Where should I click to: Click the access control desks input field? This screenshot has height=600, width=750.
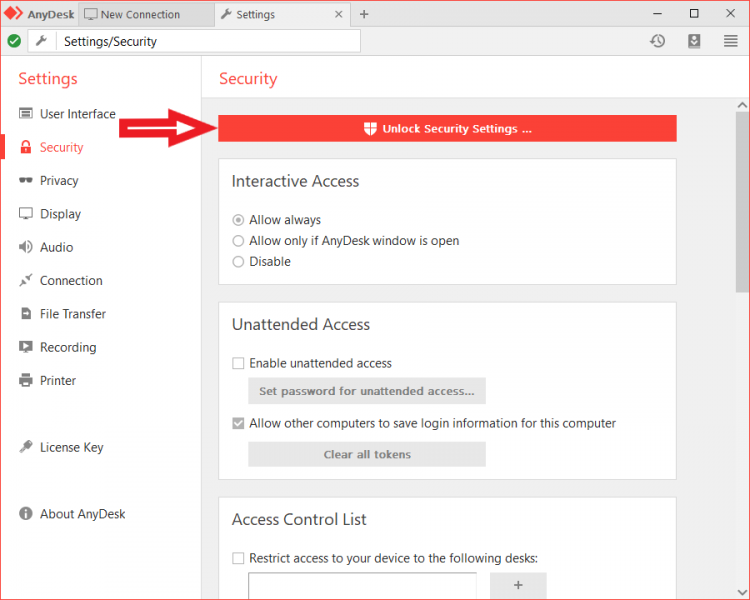tap(362, 585)
